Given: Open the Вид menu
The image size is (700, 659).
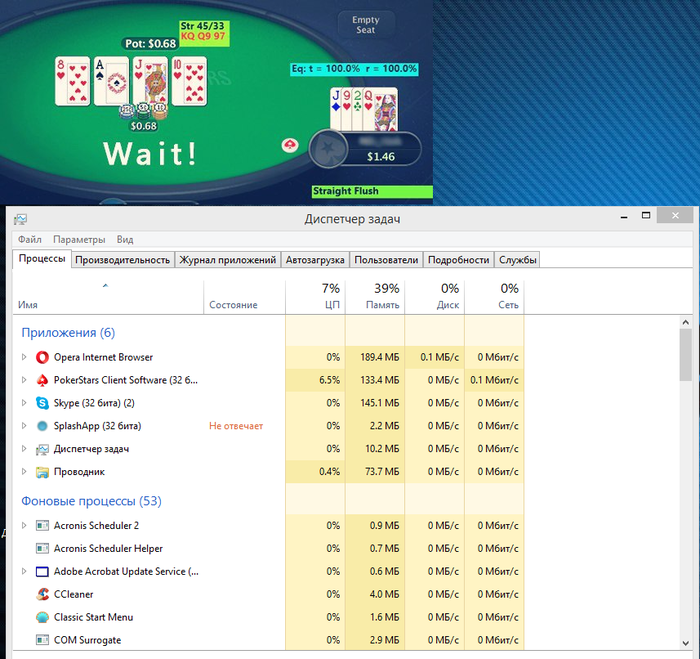Looking at the screenshot, I should [125, 239].
